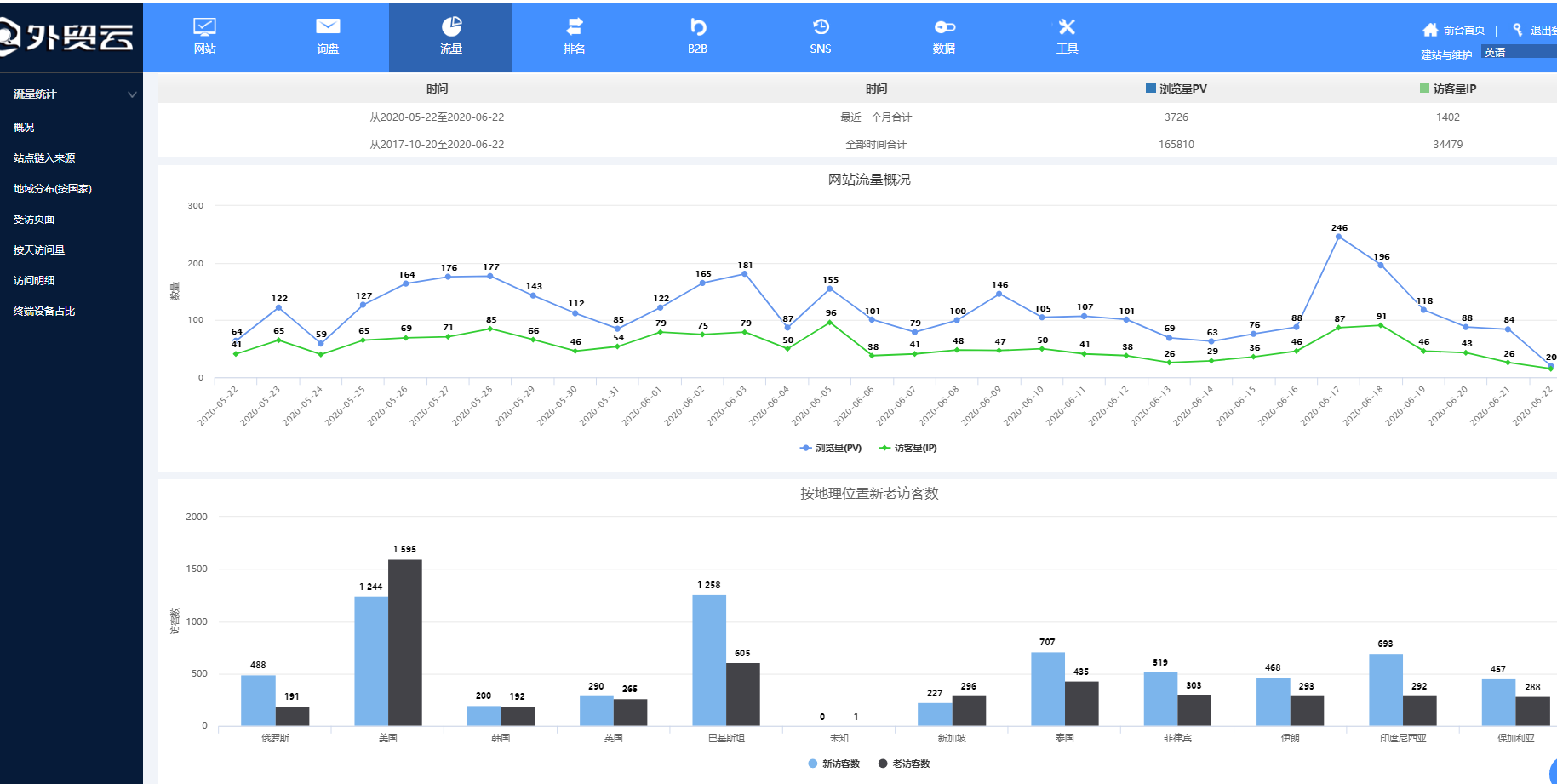Viewport: 1557px width, 784px height.
Task: Open the 工具 wrench icon
Action: coord(1067,27)
